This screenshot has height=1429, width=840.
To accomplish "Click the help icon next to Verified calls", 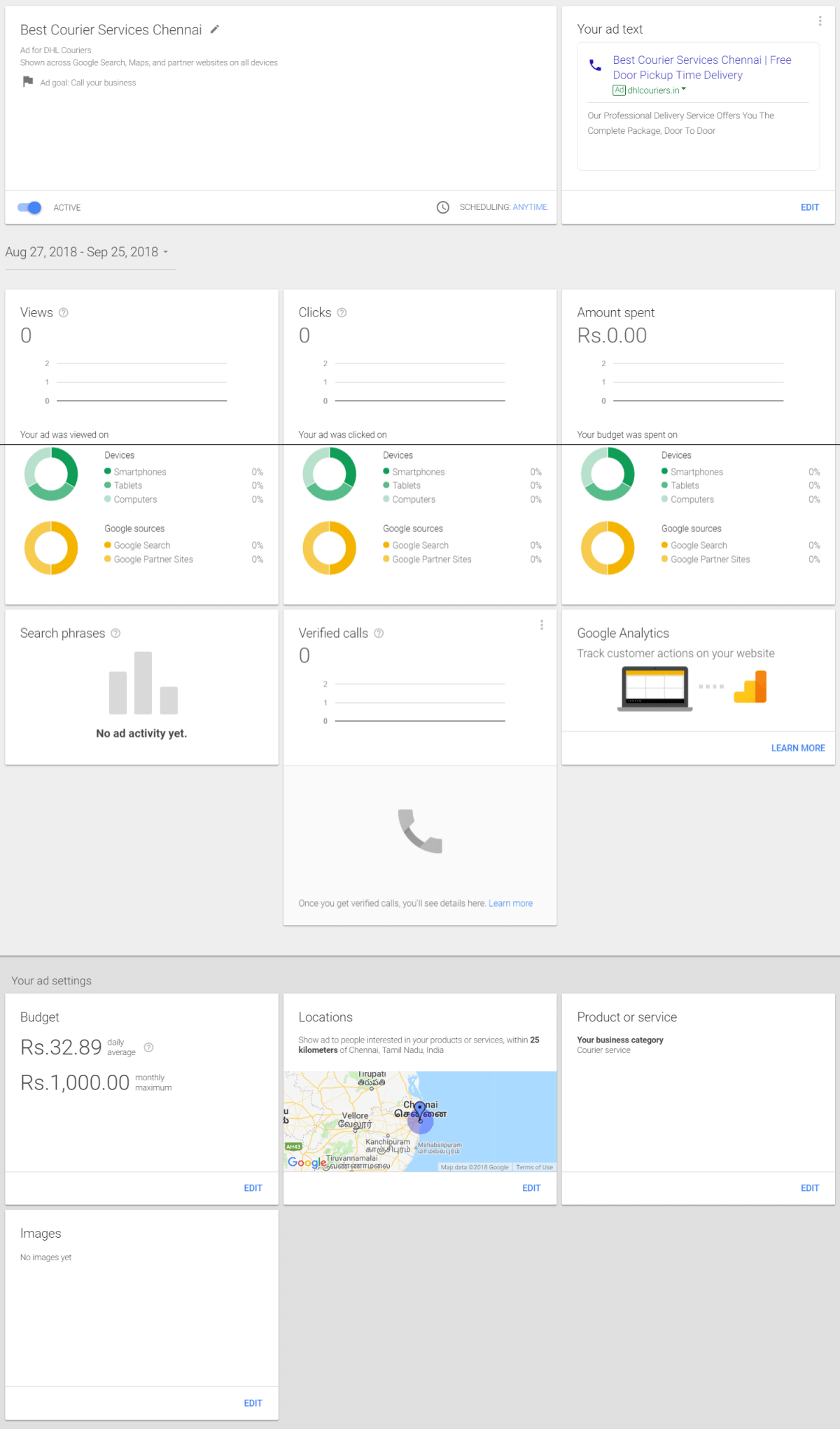I will click(x=379, y=634).
